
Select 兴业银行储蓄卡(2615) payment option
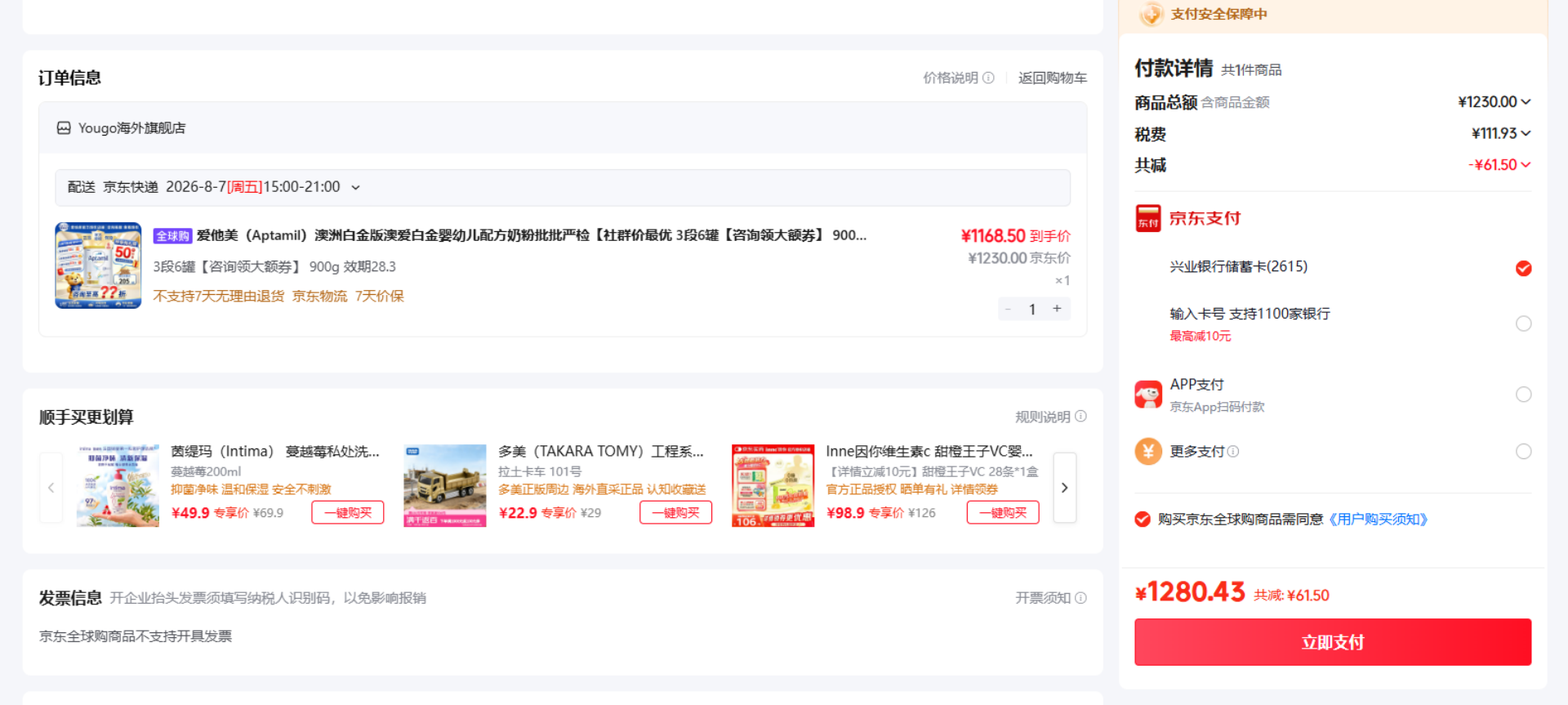1523,268
